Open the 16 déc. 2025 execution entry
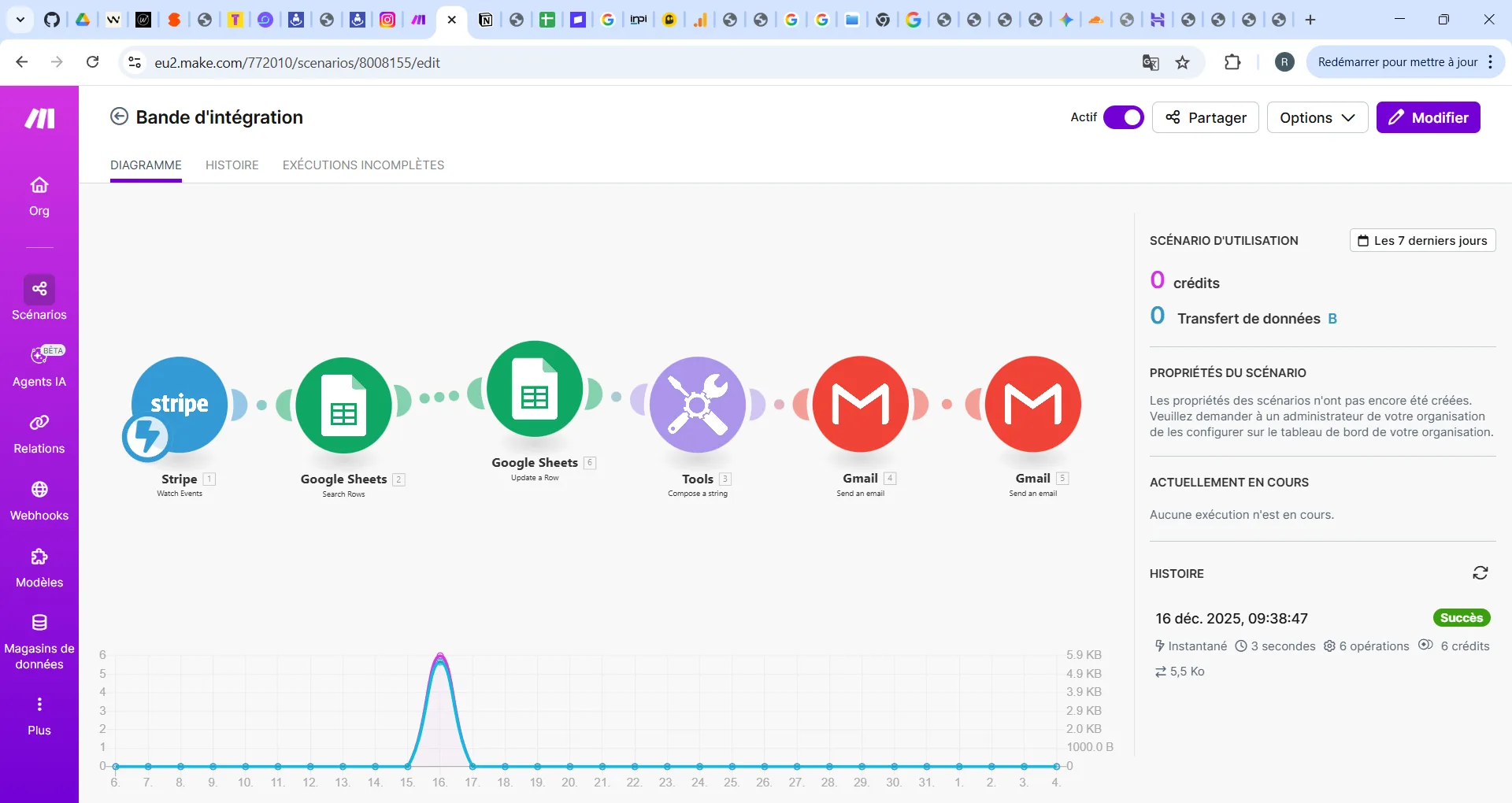1512x803 pixels. (1322, 644)
